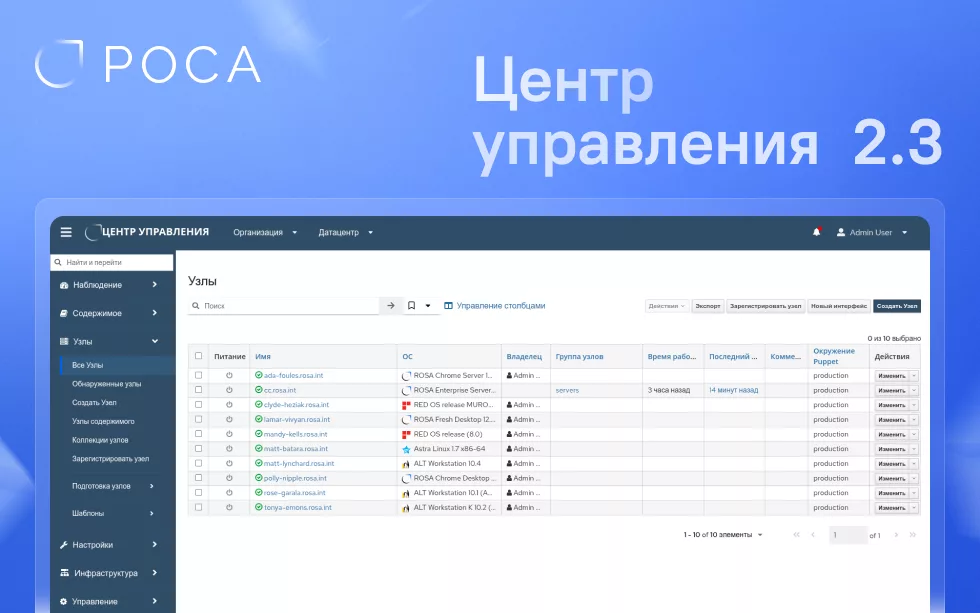Sort by the Имя column header
This screenshot has width=980, height=613.
click(262, 356)
